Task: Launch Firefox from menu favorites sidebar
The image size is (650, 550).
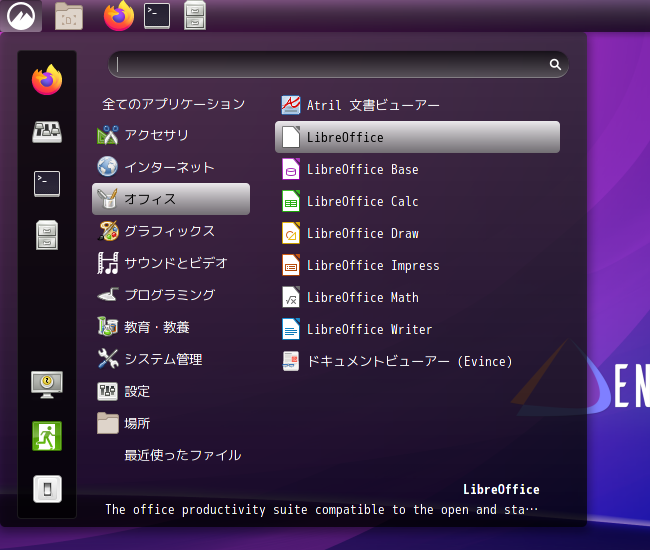Action: (47, 79)
